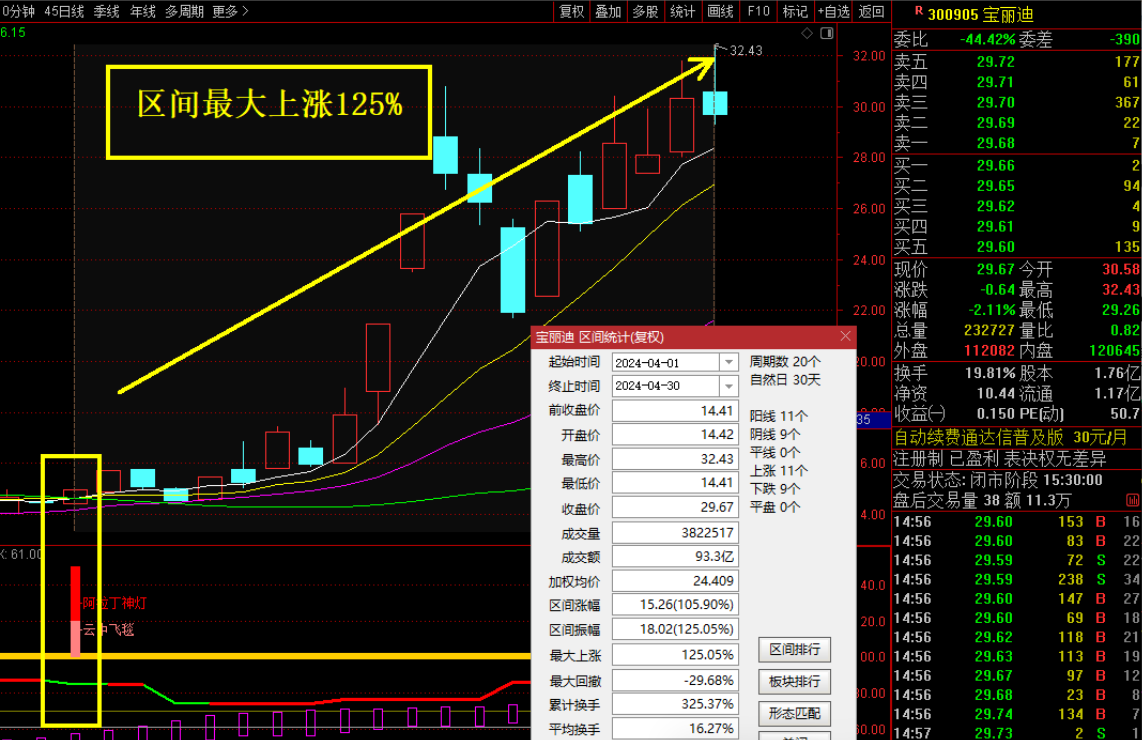1142x740 pixels.
Task: Click the 卖一 price 29.68
Action: pos(996,143)
